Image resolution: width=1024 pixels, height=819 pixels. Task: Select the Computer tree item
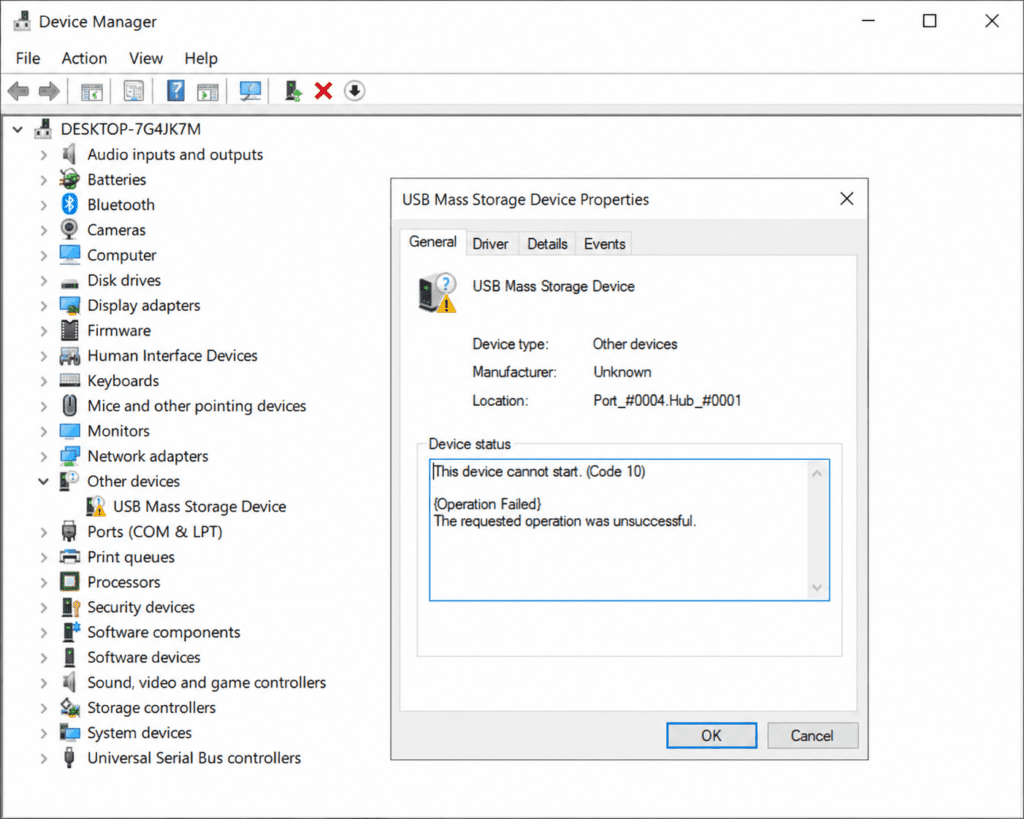click(121, 255)
